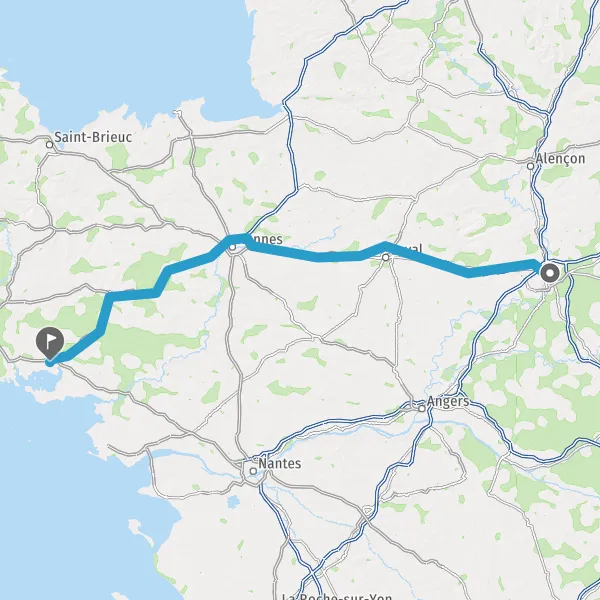This screenshot has height=600, width=600.
Task: Click the Laval city dot below the route
Action: click(386, 258)
